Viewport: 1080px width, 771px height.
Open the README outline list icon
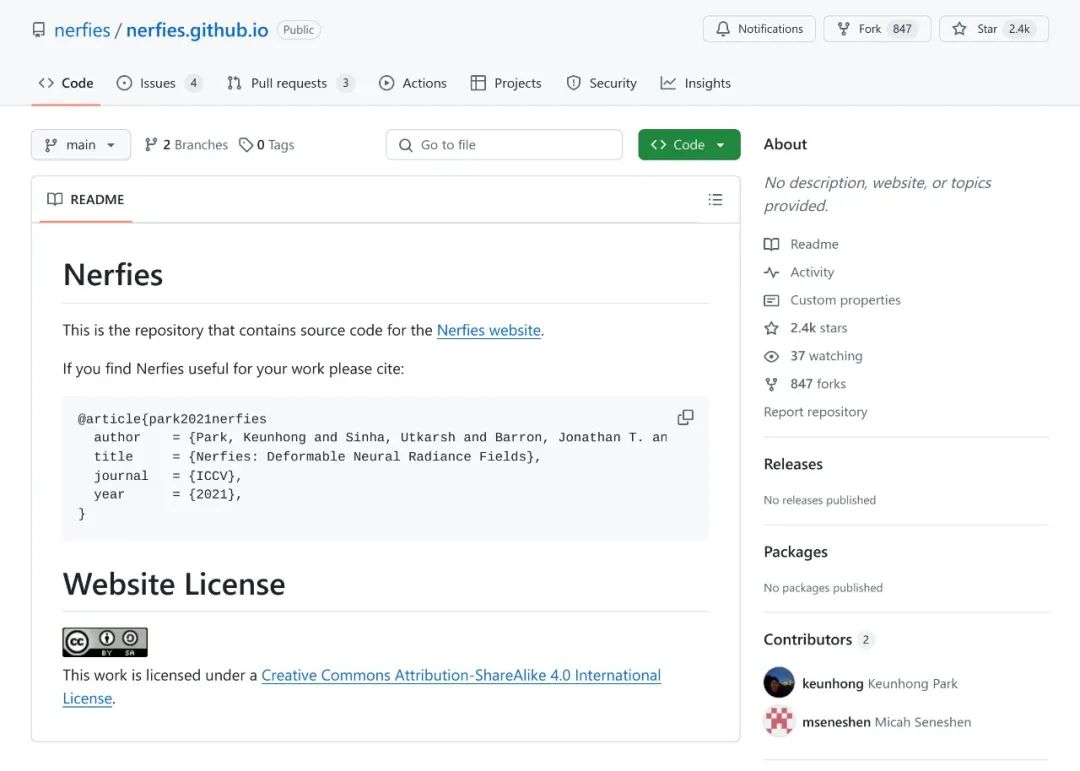[715, 200]
